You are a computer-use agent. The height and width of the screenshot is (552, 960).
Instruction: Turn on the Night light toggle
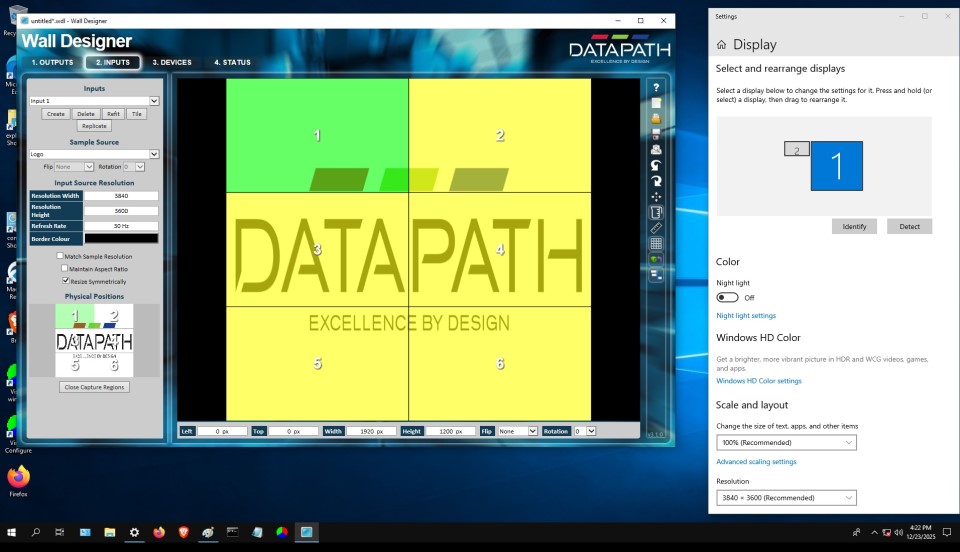pos(727,297)
